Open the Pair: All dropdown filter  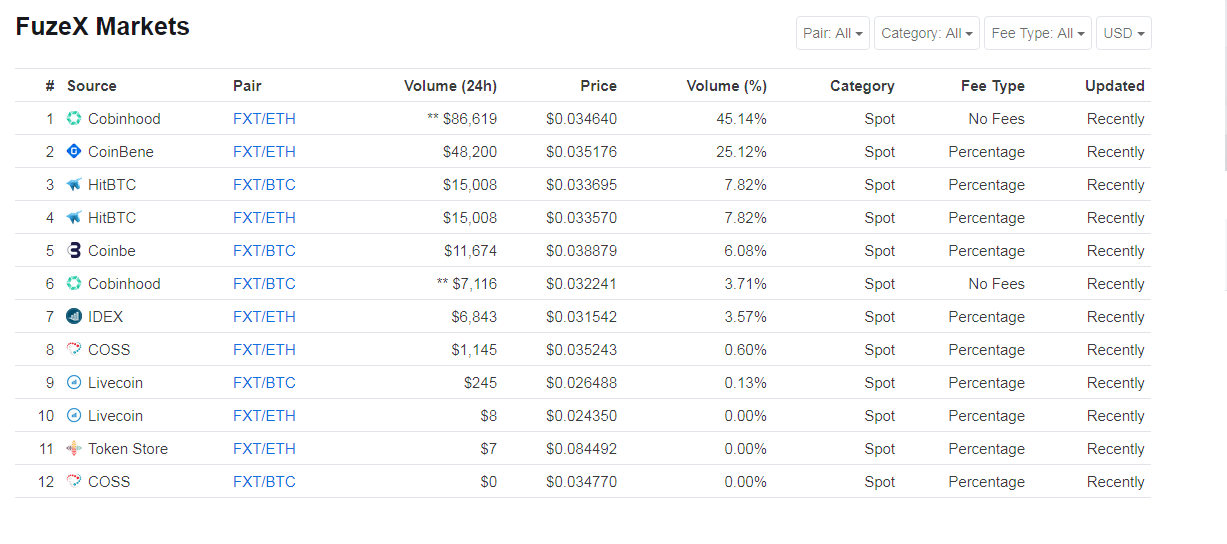coord(833,33)
